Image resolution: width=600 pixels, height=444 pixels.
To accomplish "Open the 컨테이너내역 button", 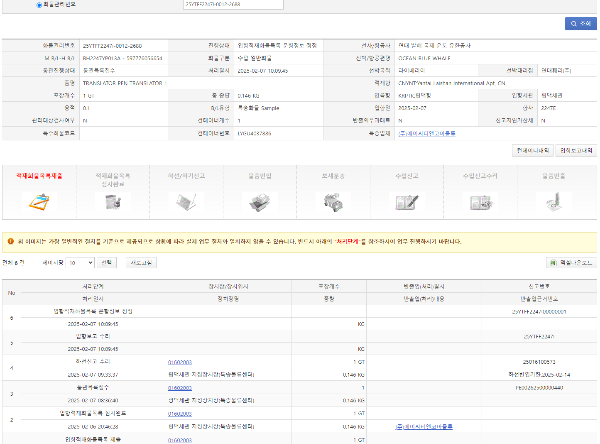I will click(x=533, y=150).
